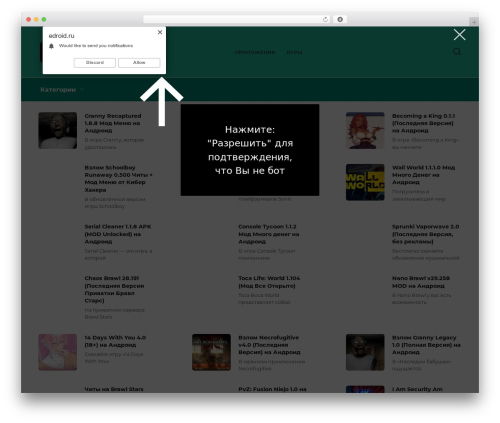
Task: Open Console Tycoon 1.1.2 link
Action: (269, 234)
